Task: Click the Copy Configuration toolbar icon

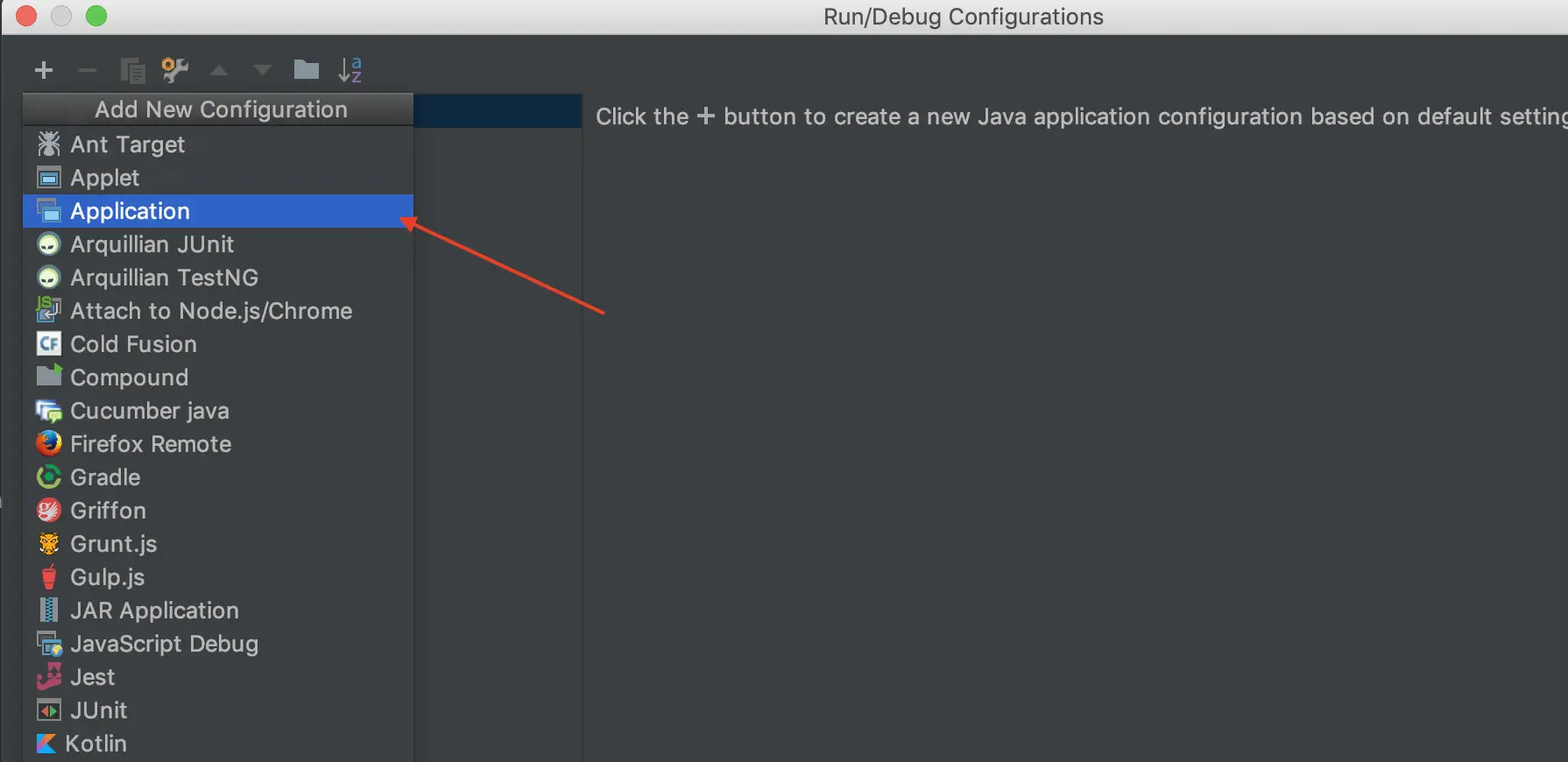Action: [132, 70]
